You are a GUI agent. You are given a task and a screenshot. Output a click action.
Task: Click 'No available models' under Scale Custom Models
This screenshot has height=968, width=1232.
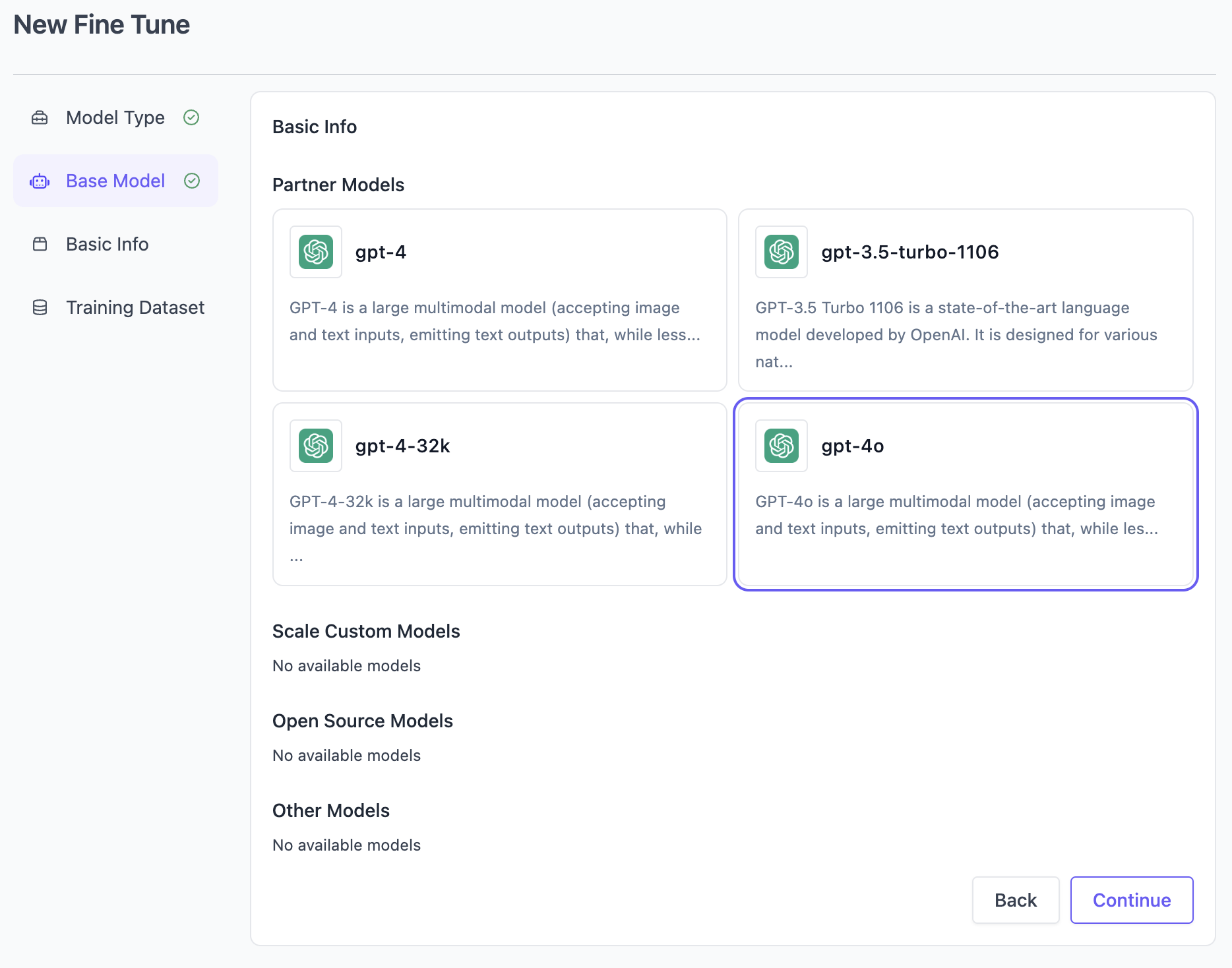[x=346, y=666]
